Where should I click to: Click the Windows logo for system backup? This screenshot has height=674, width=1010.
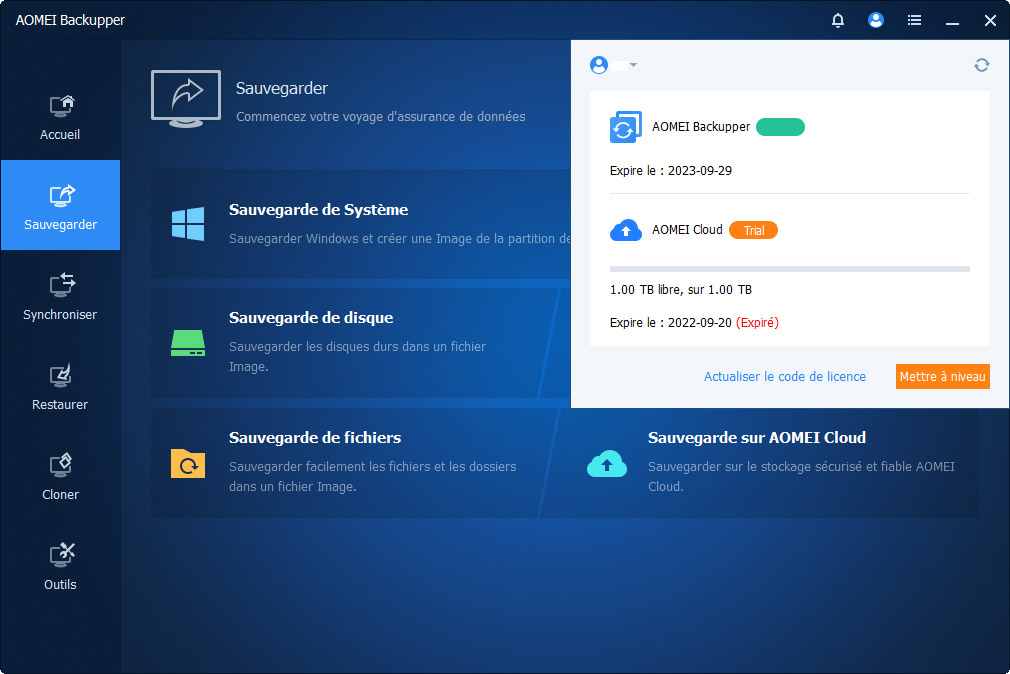188,224
